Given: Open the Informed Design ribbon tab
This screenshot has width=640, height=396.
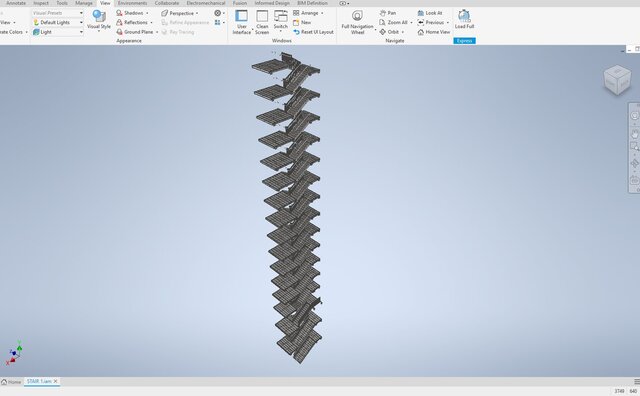Looking at the screenshot, I should point(272,3).
